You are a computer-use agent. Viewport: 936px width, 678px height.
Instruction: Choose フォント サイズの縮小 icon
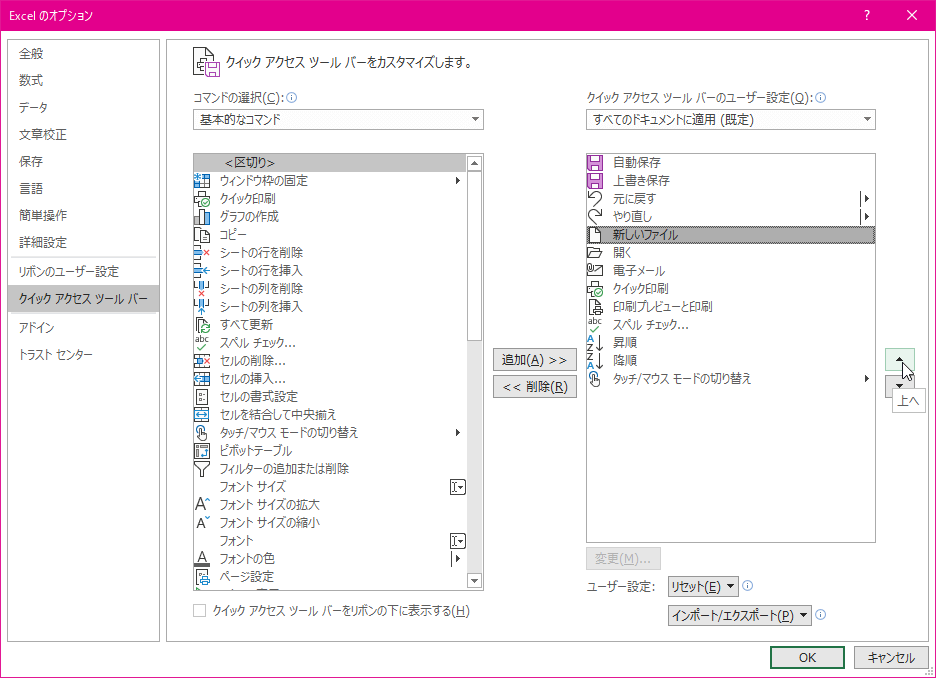coord(202,523)
